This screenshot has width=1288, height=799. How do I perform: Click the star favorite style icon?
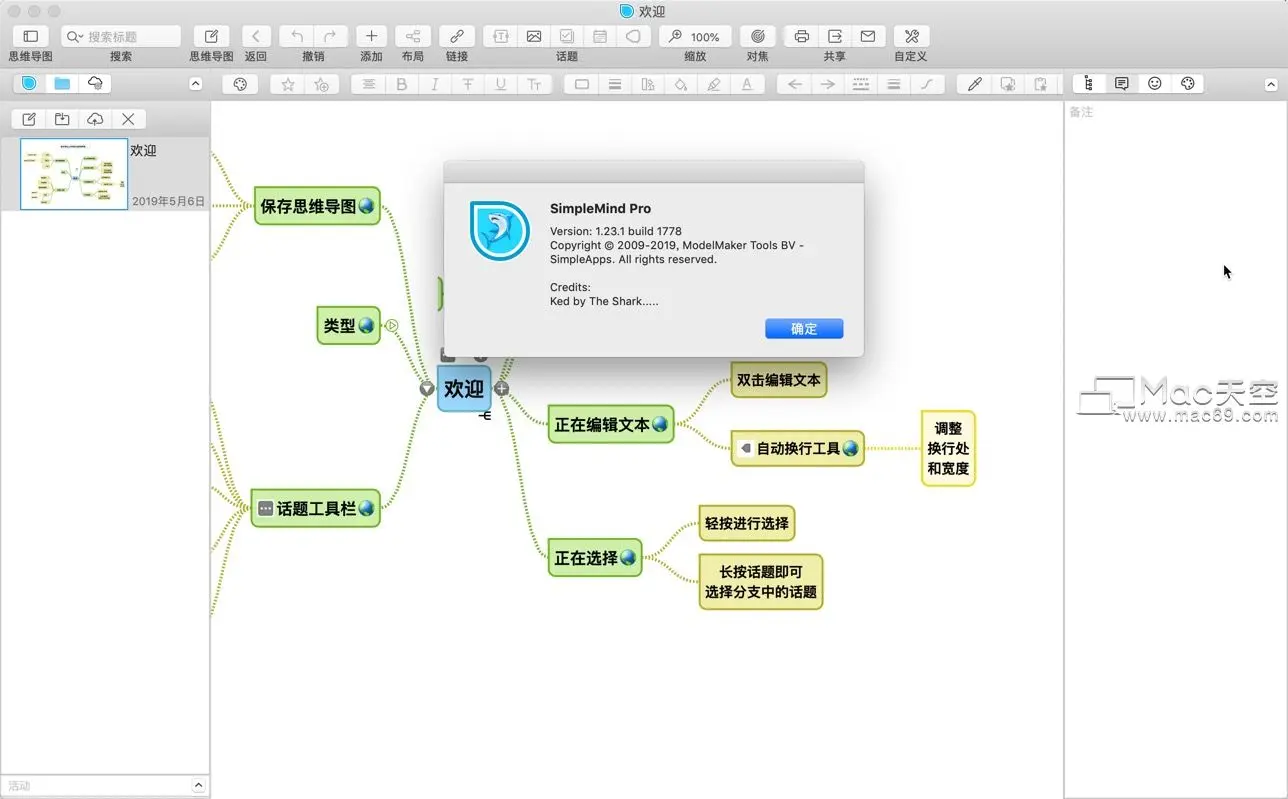click(x=288, y=84)
